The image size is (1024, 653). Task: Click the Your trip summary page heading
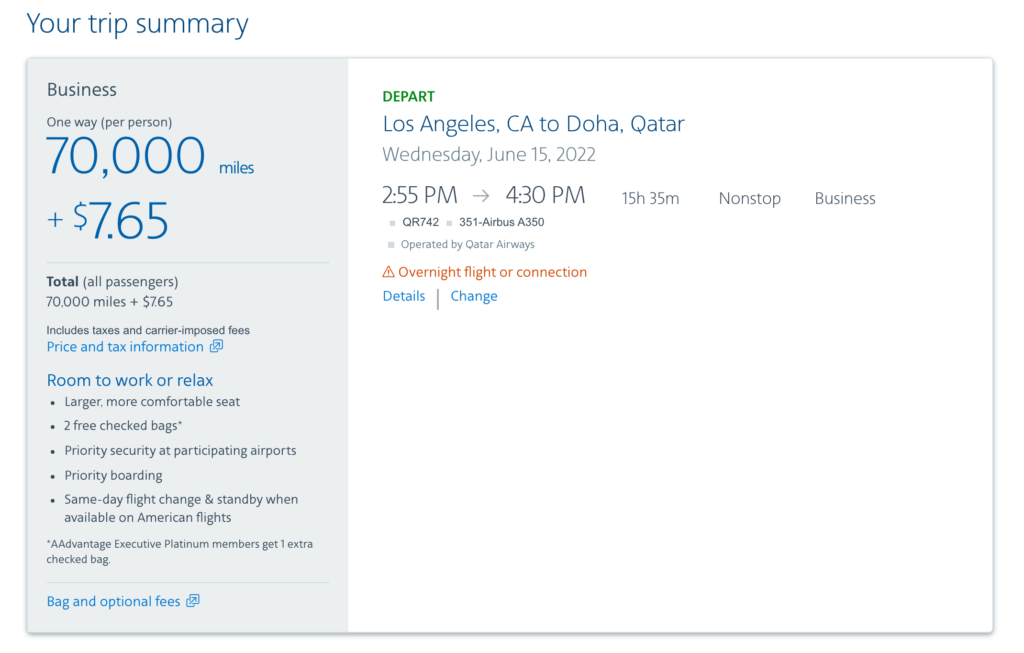coord(137,23)
